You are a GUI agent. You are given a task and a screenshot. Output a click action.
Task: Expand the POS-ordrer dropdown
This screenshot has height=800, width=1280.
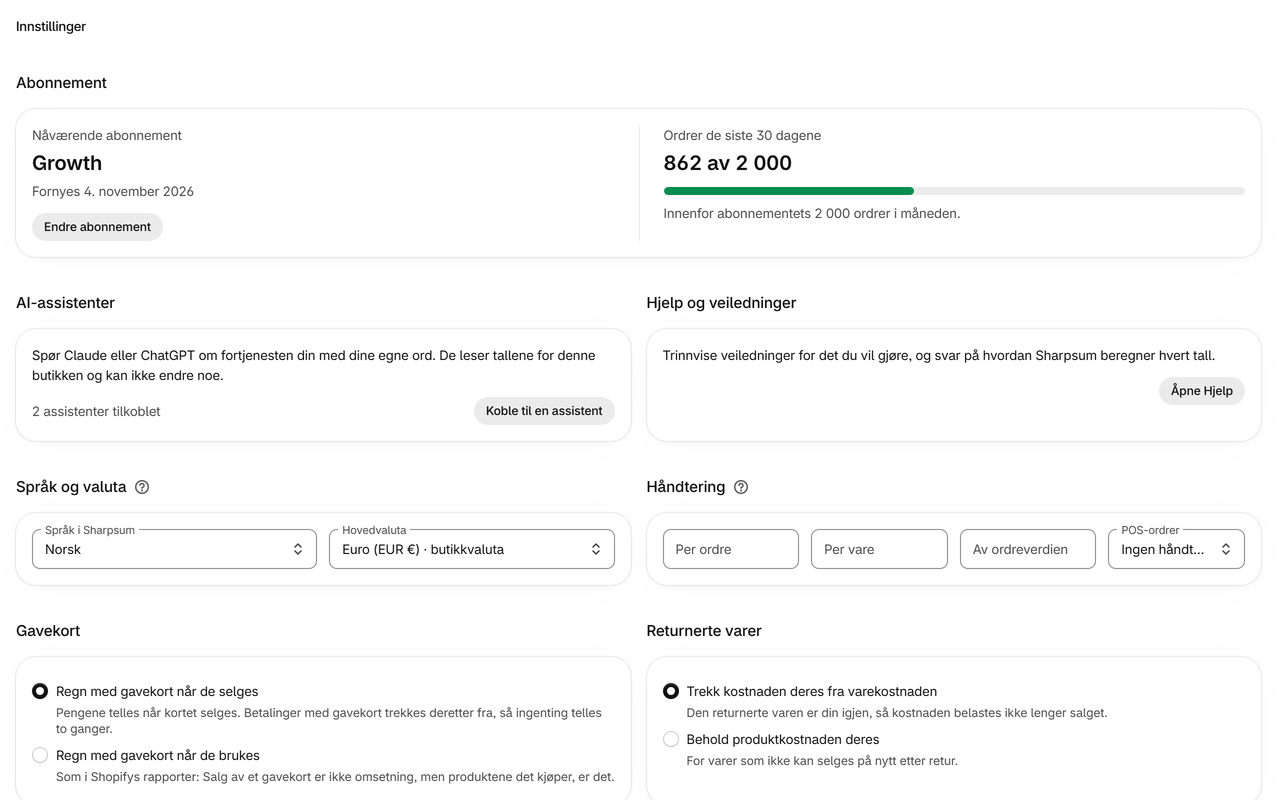click(x=1176, y=549)
